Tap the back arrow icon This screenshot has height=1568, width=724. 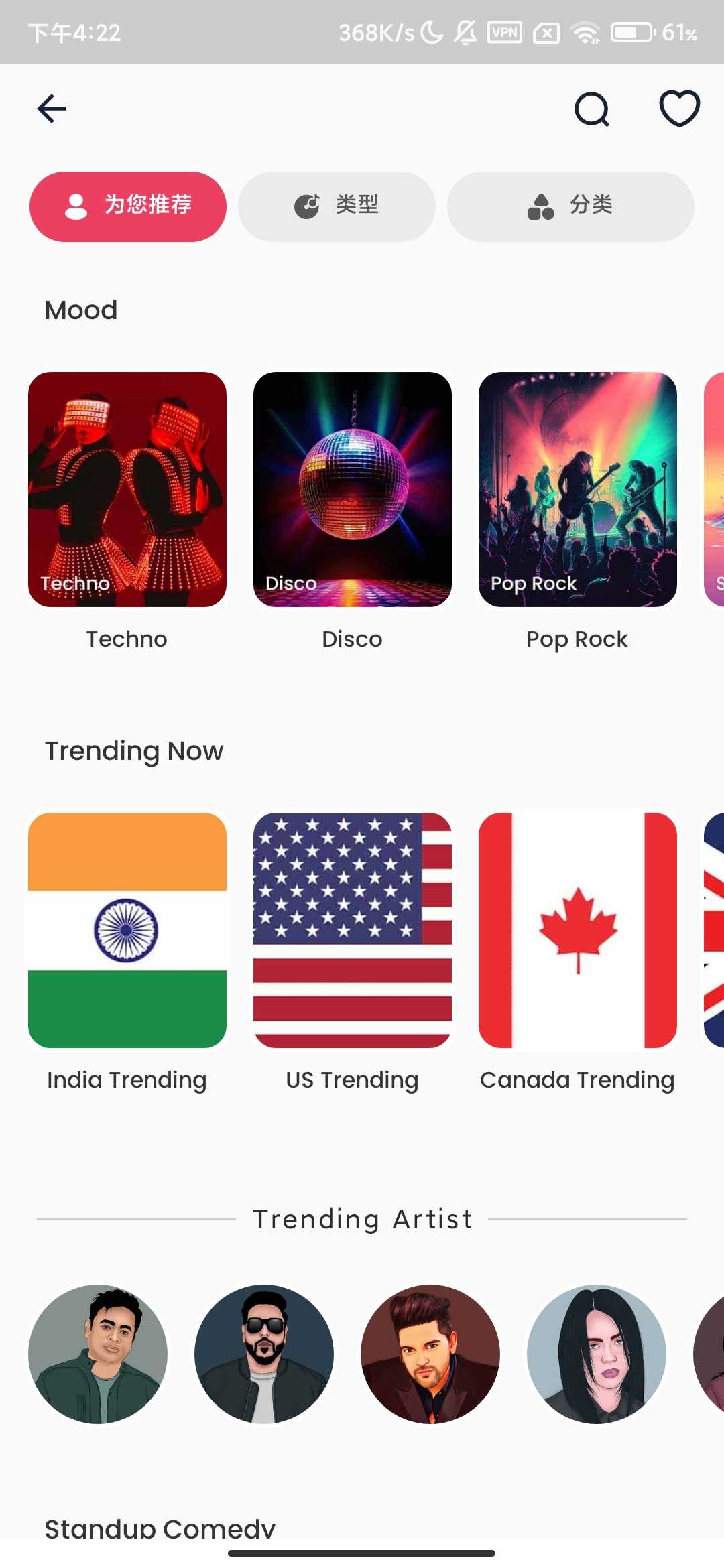[x=52, y=109]
